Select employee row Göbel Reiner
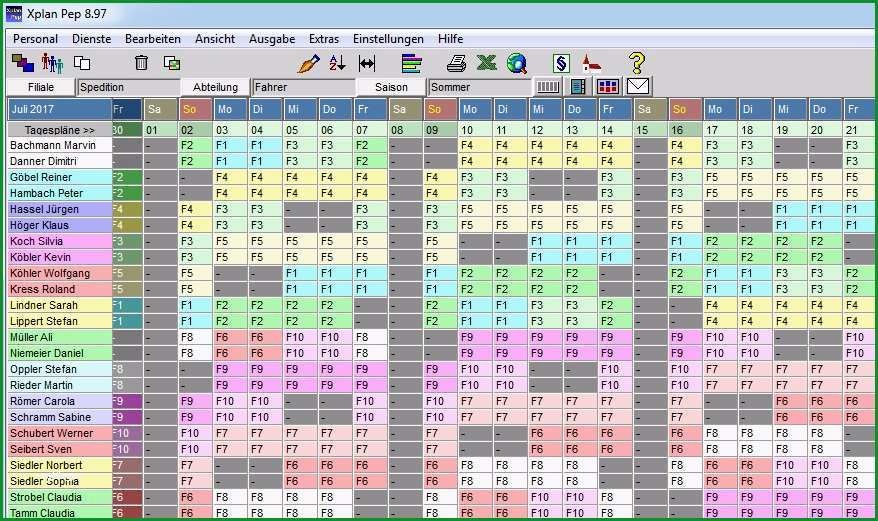This screenshot has height=521, width=878. tap(59, 177)
